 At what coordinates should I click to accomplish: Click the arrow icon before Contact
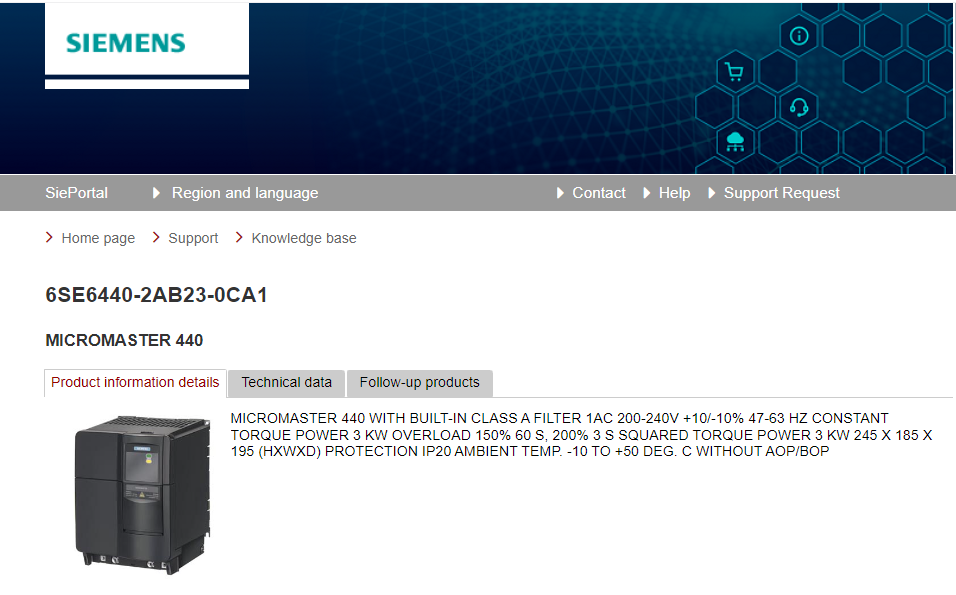pyautogui.click(x=560, y=193)
